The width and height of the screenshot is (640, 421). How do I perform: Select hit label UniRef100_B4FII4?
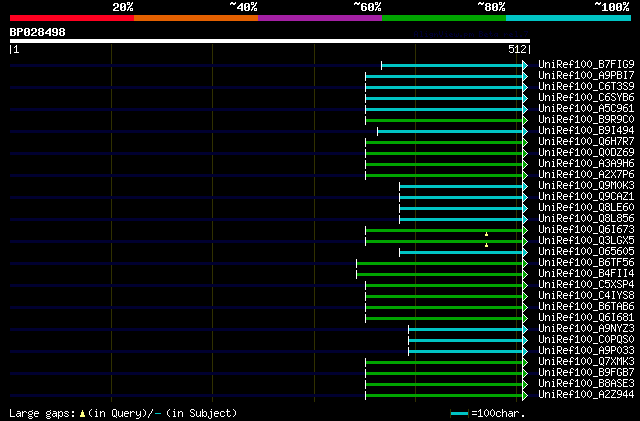tap(586, 274)
